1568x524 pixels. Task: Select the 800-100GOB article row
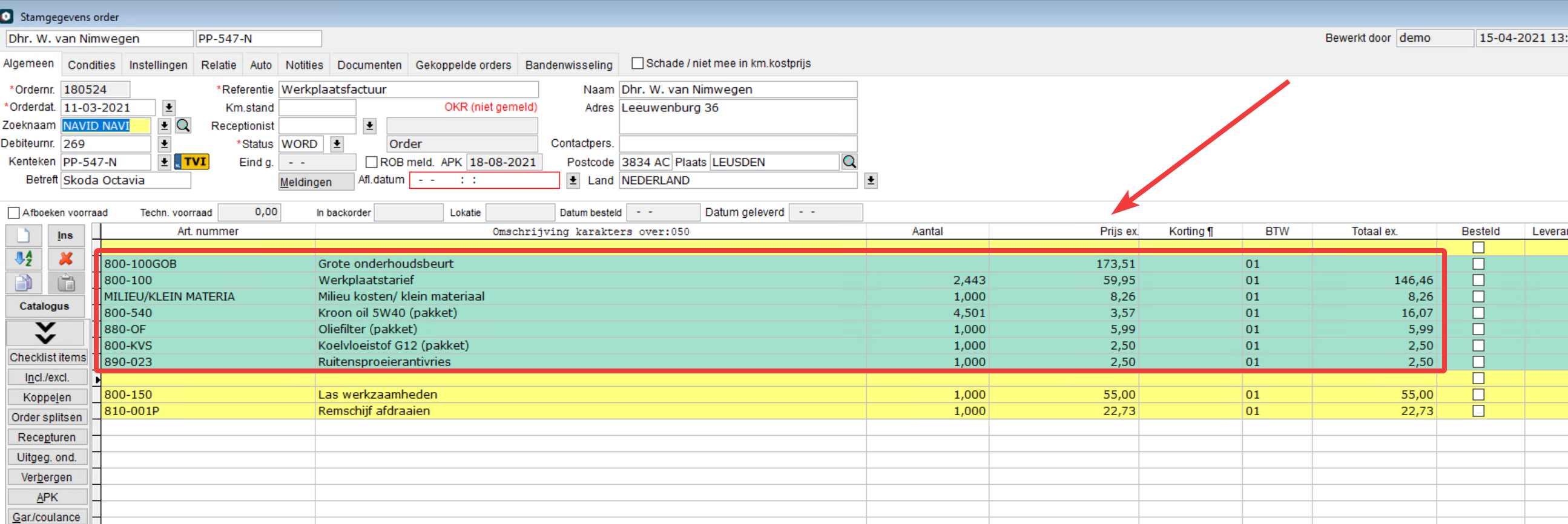tap(207, 264)
